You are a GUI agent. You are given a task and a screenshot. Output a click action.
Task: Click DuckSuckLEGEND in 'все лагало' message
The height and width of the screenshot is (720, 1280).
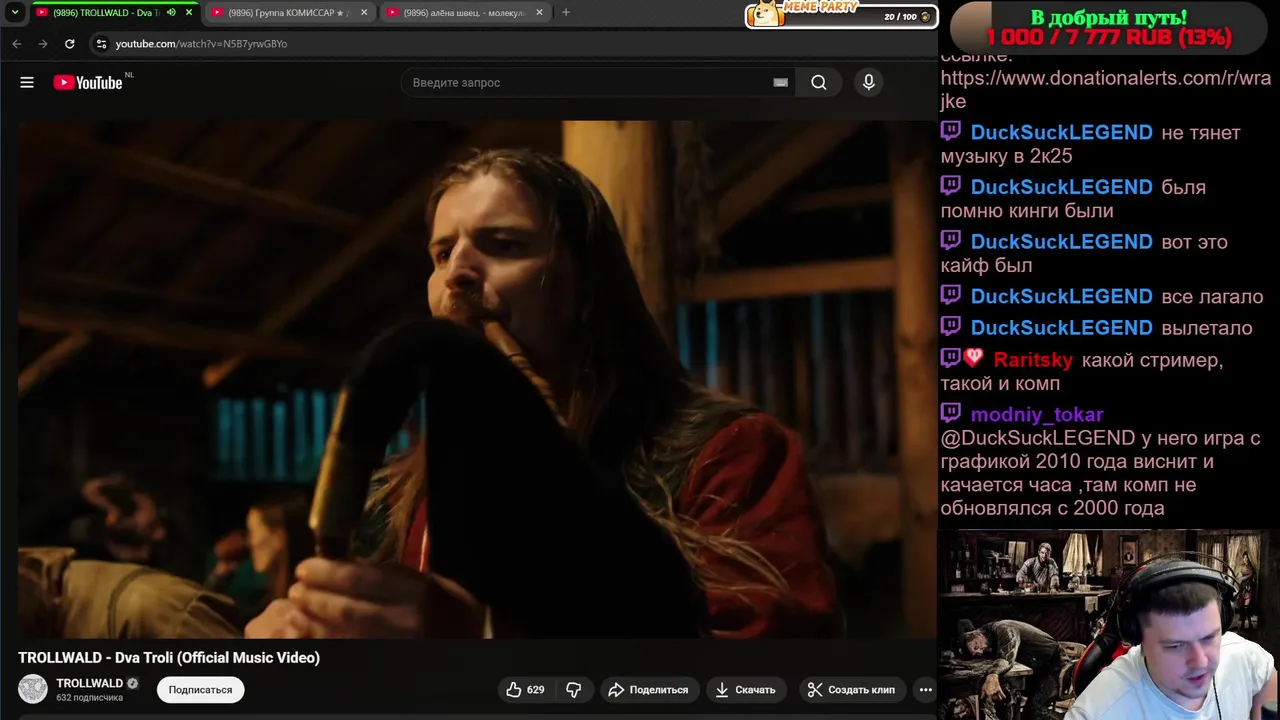point(1061,297)
